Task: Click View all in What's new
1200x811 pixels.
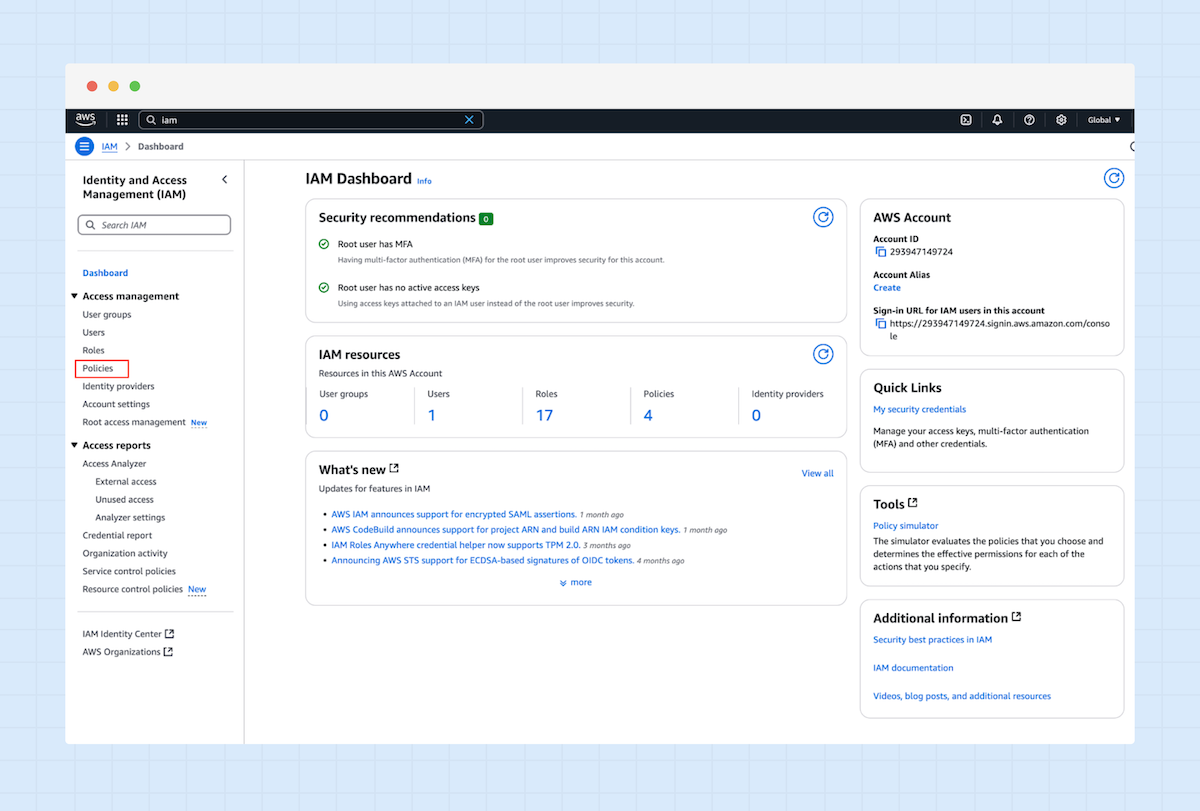Action: pyautogui.click(x=818, y=474)
